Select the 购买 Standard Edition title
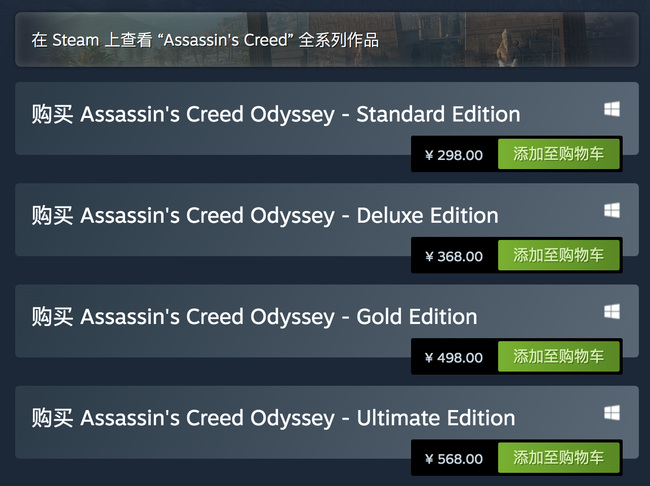The height and width of the screenshot is (486, 650). pos(275,113)
